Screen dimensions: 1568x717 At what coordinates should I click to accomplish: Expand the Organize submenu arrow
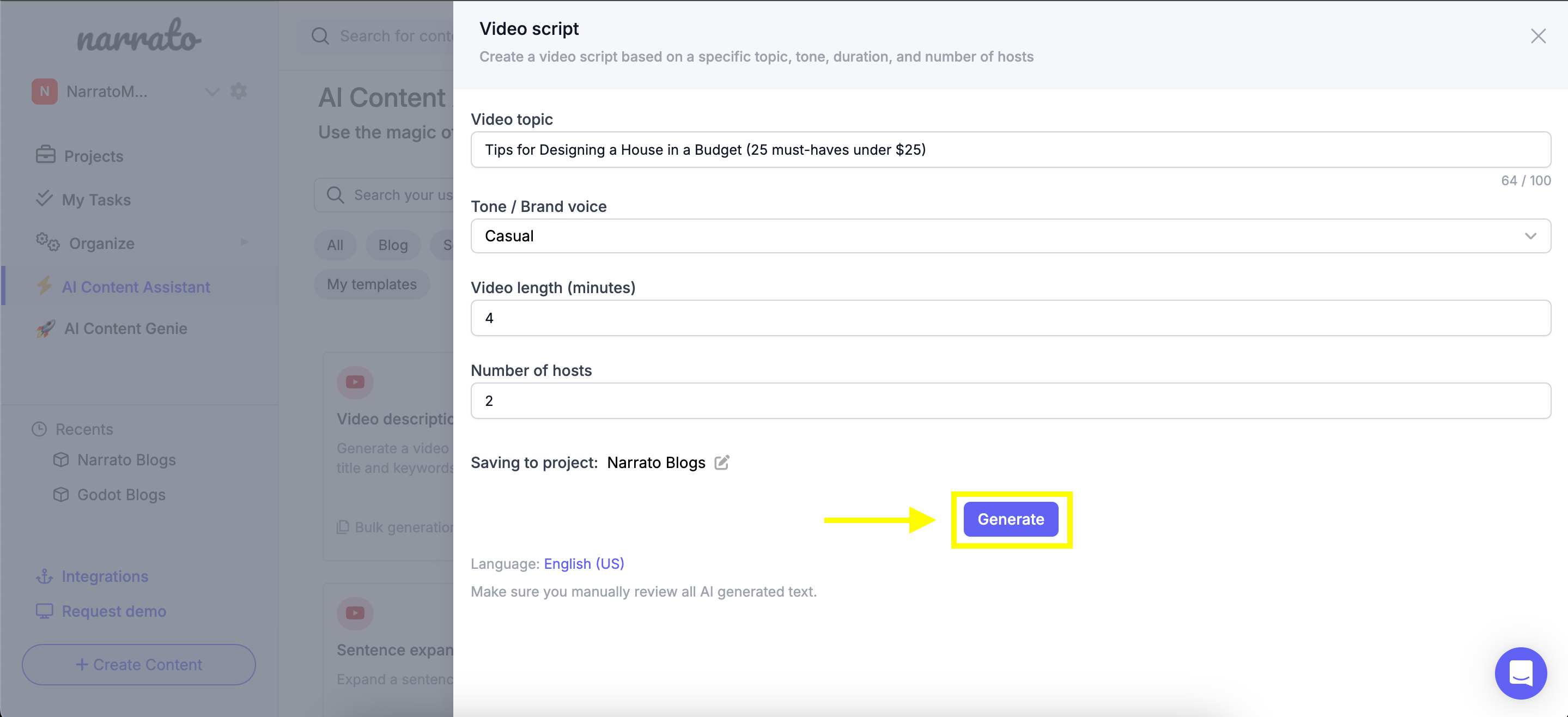tap(244, 242)
